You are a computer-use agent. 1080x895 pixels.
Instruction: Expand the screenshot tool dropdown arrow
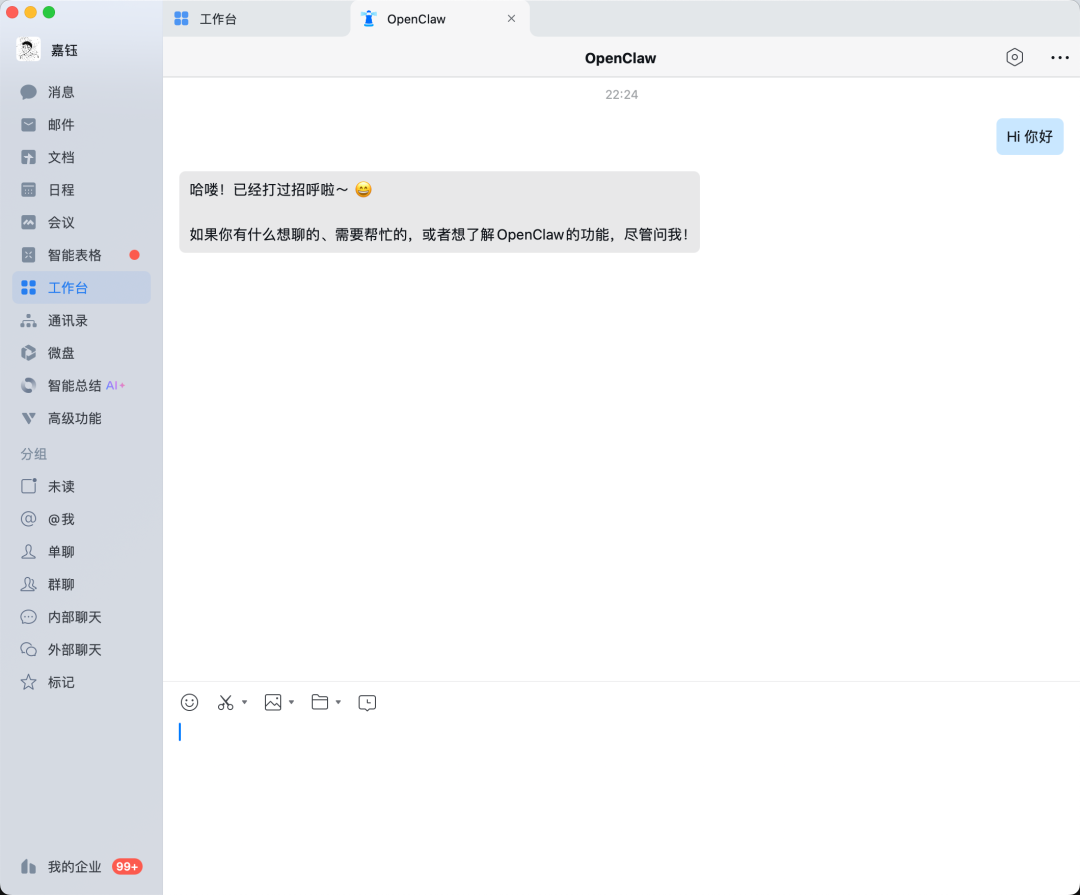(243, 702)
